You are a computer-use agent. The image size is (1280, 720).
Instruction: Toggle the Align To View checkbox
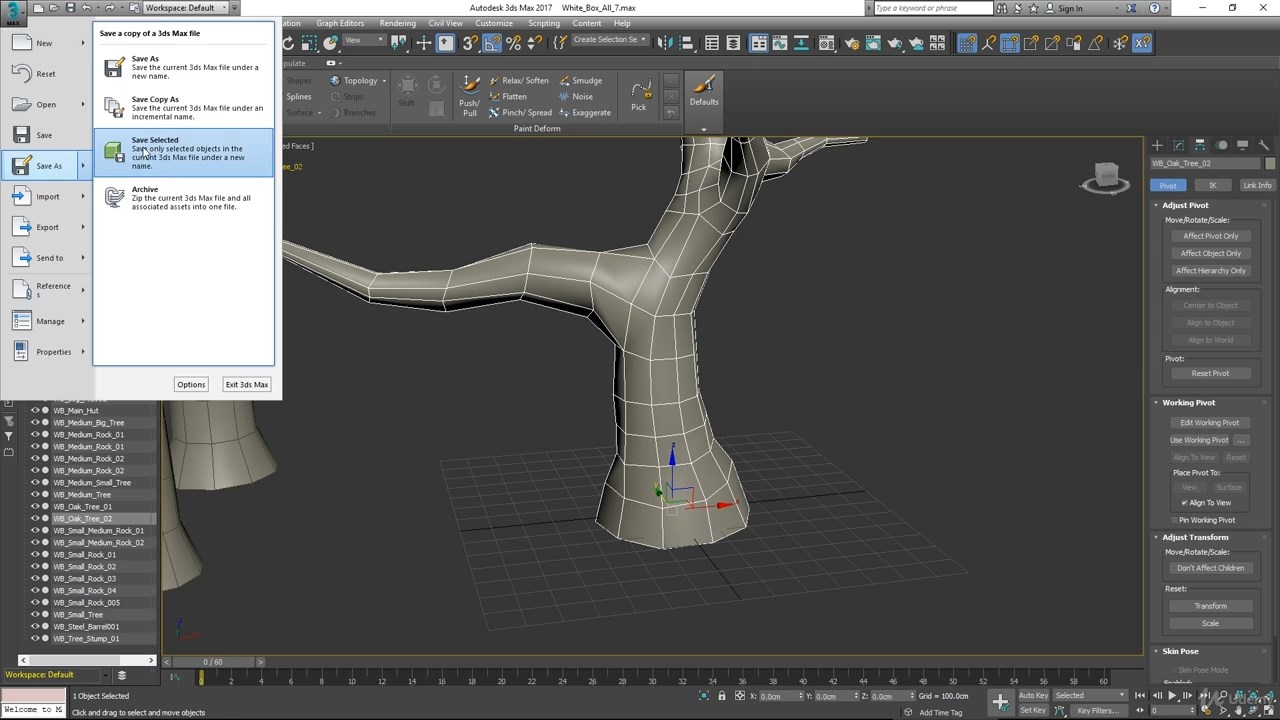(x=1185, y=503)
